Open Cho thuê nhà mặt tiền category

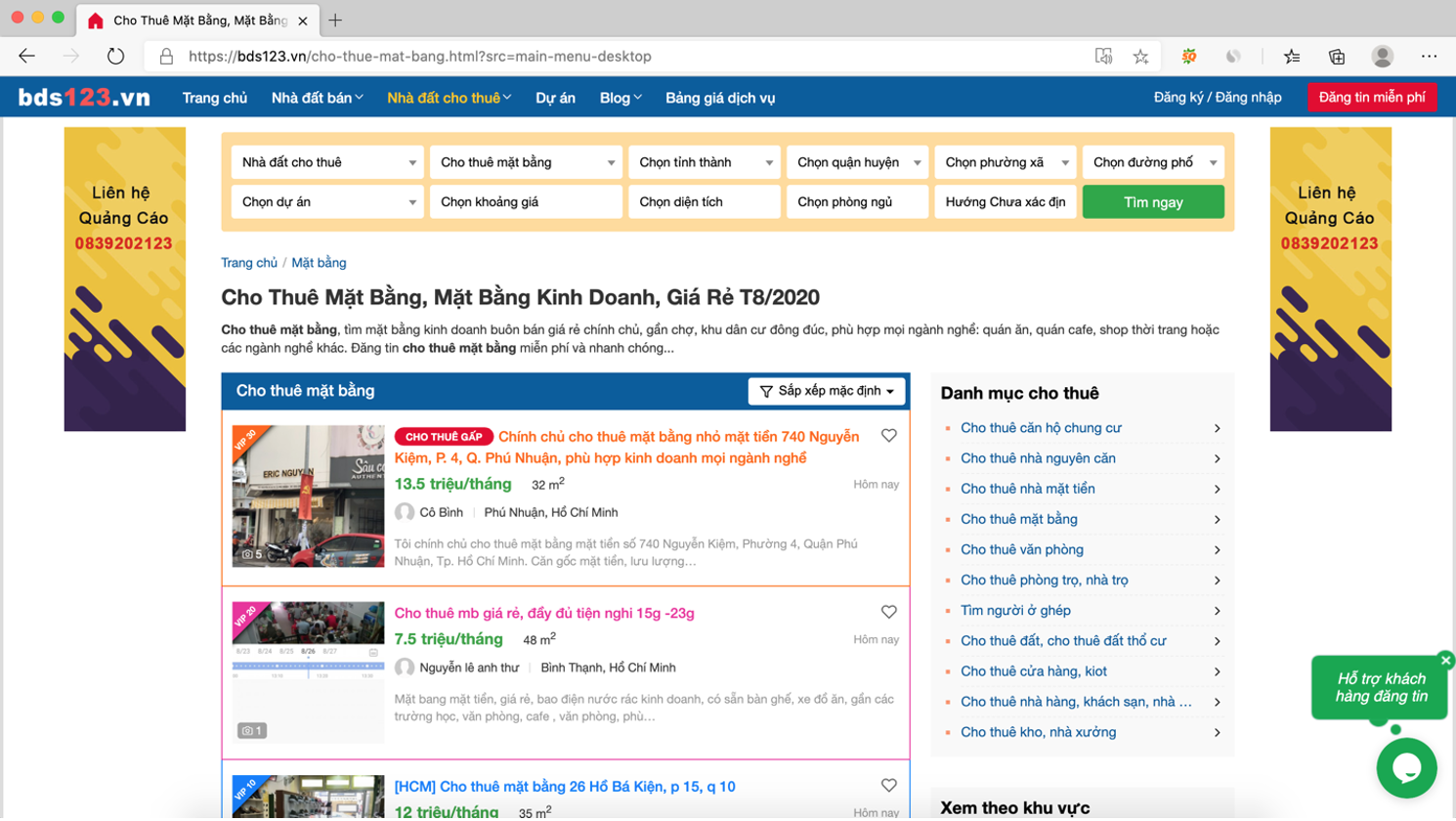point(1027,489)
